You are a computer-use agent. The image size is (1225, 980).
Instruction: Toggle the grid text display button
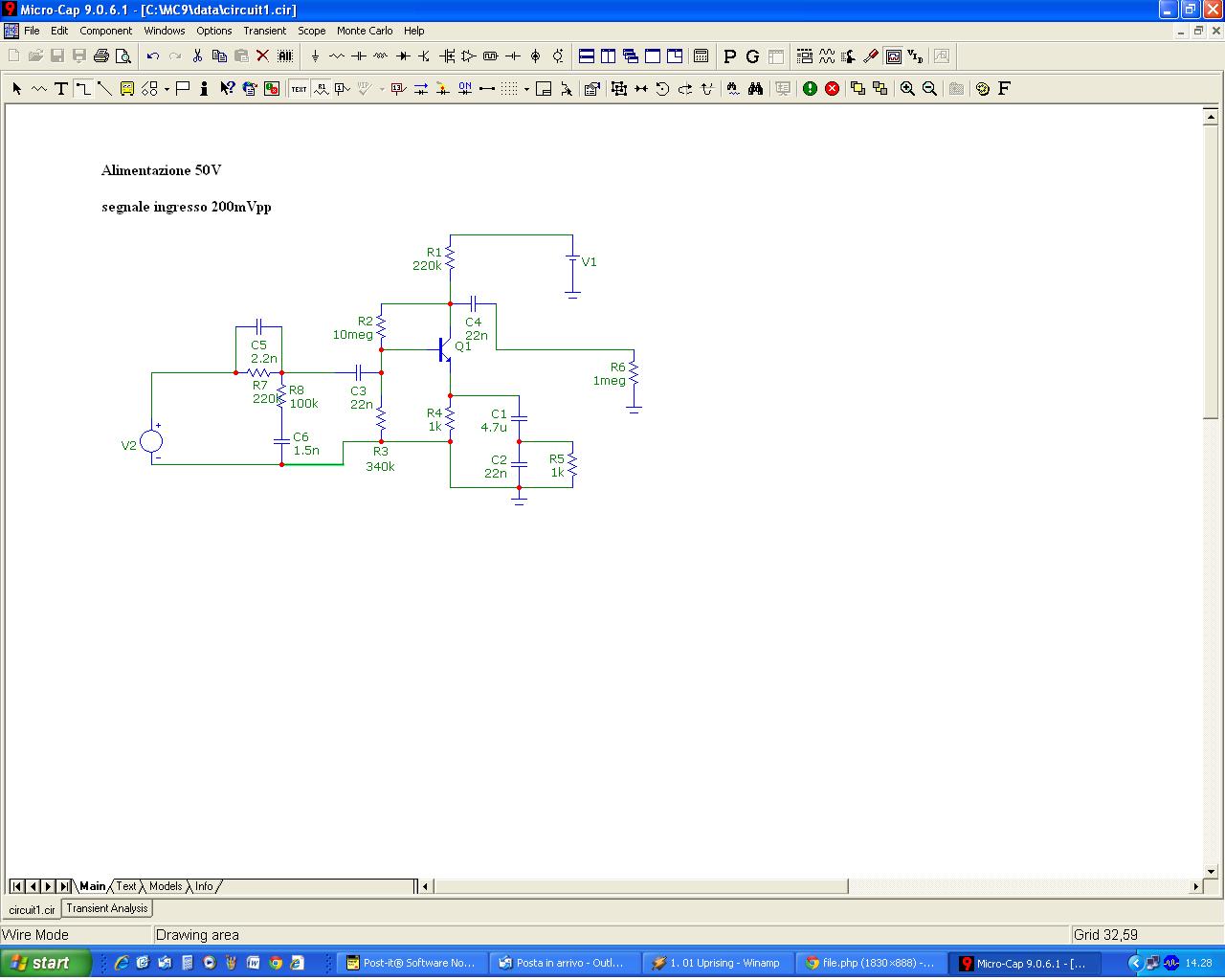299,89
